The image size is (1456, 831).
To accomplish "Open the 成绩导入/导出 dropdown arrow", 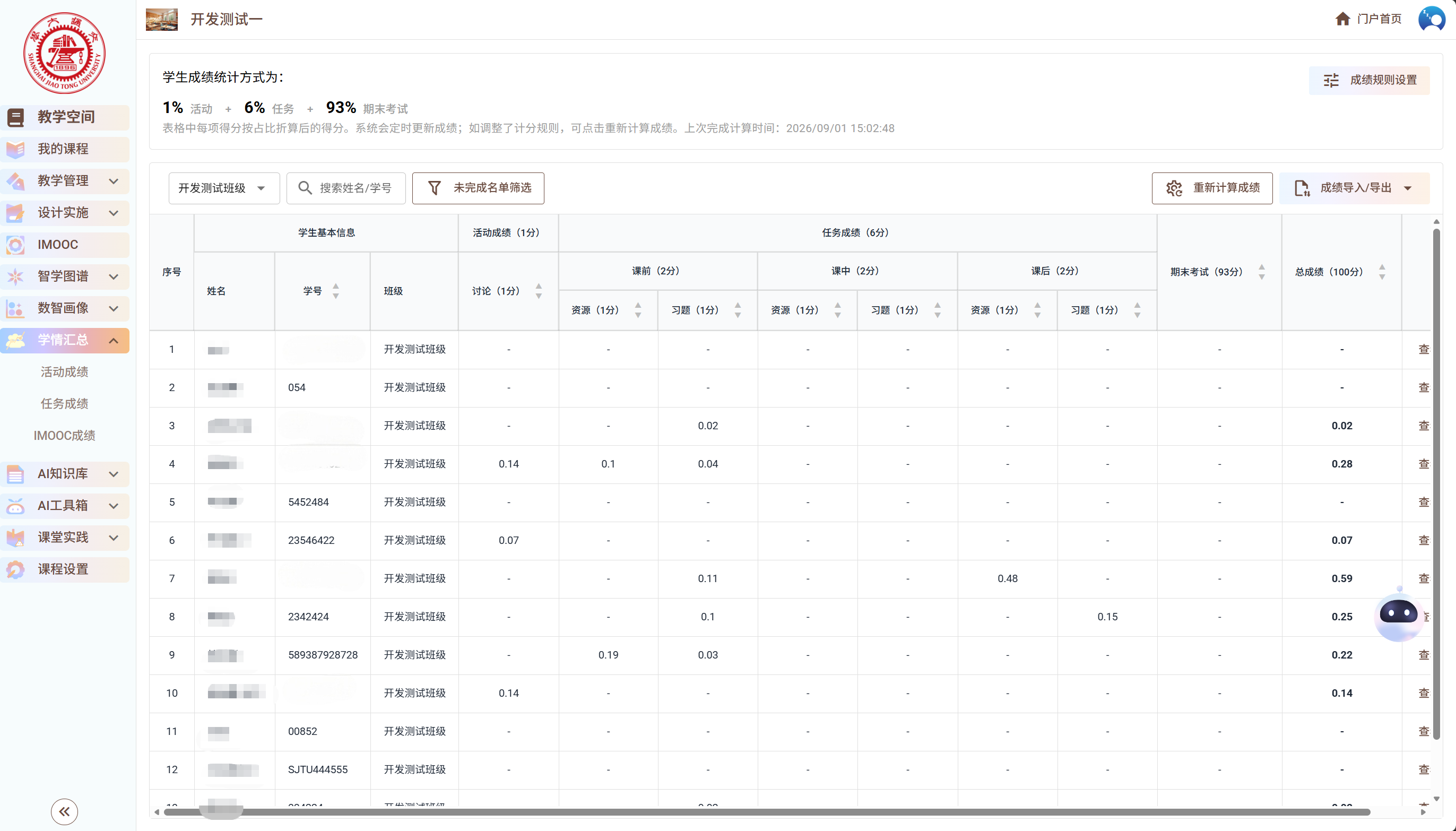I will (1408, 188).
